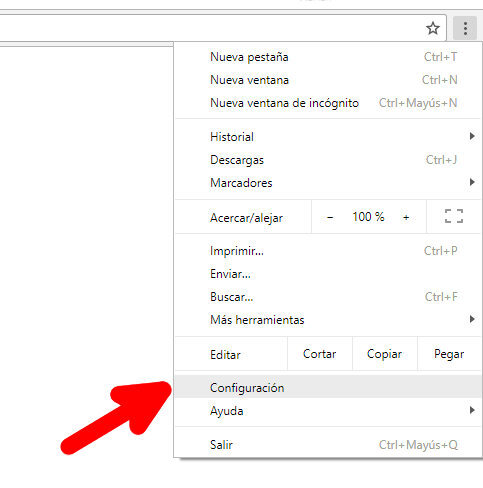The image size is (483, 488).
Task: Expand the Historial submenu
Action: [328, 137]
